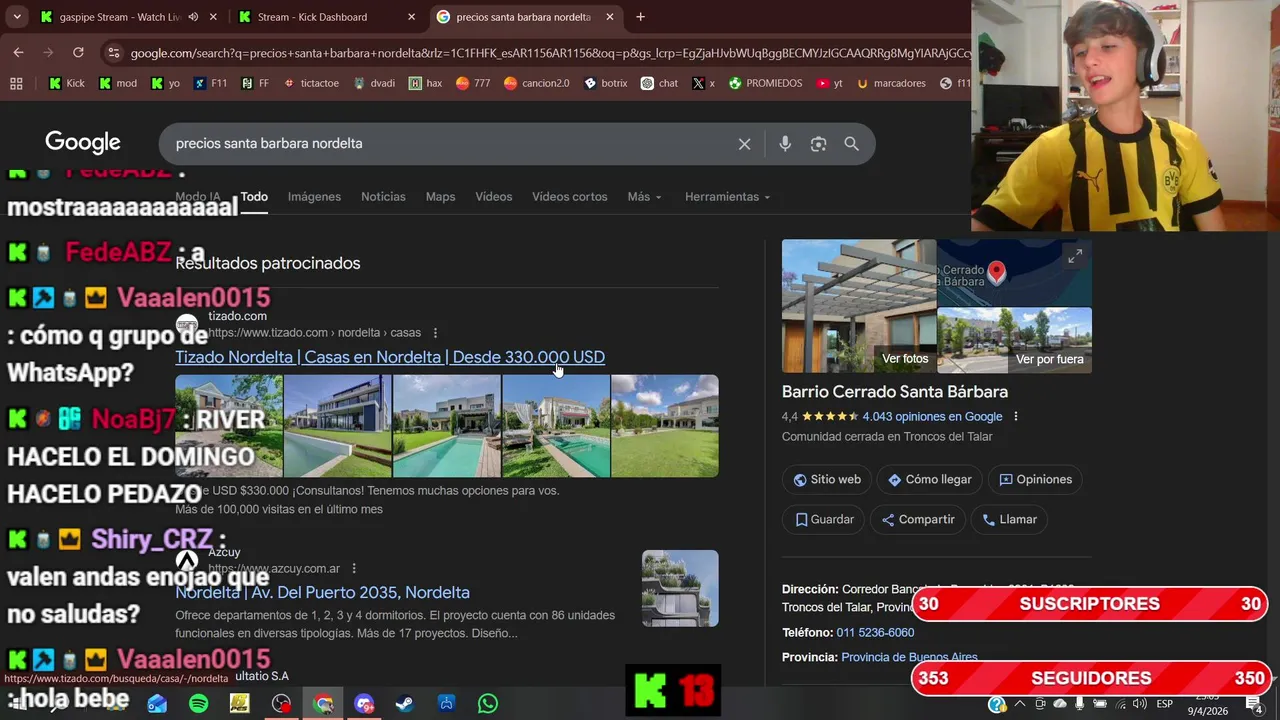
Task: Open the 777 bookmark
Action: click(473, 83)
